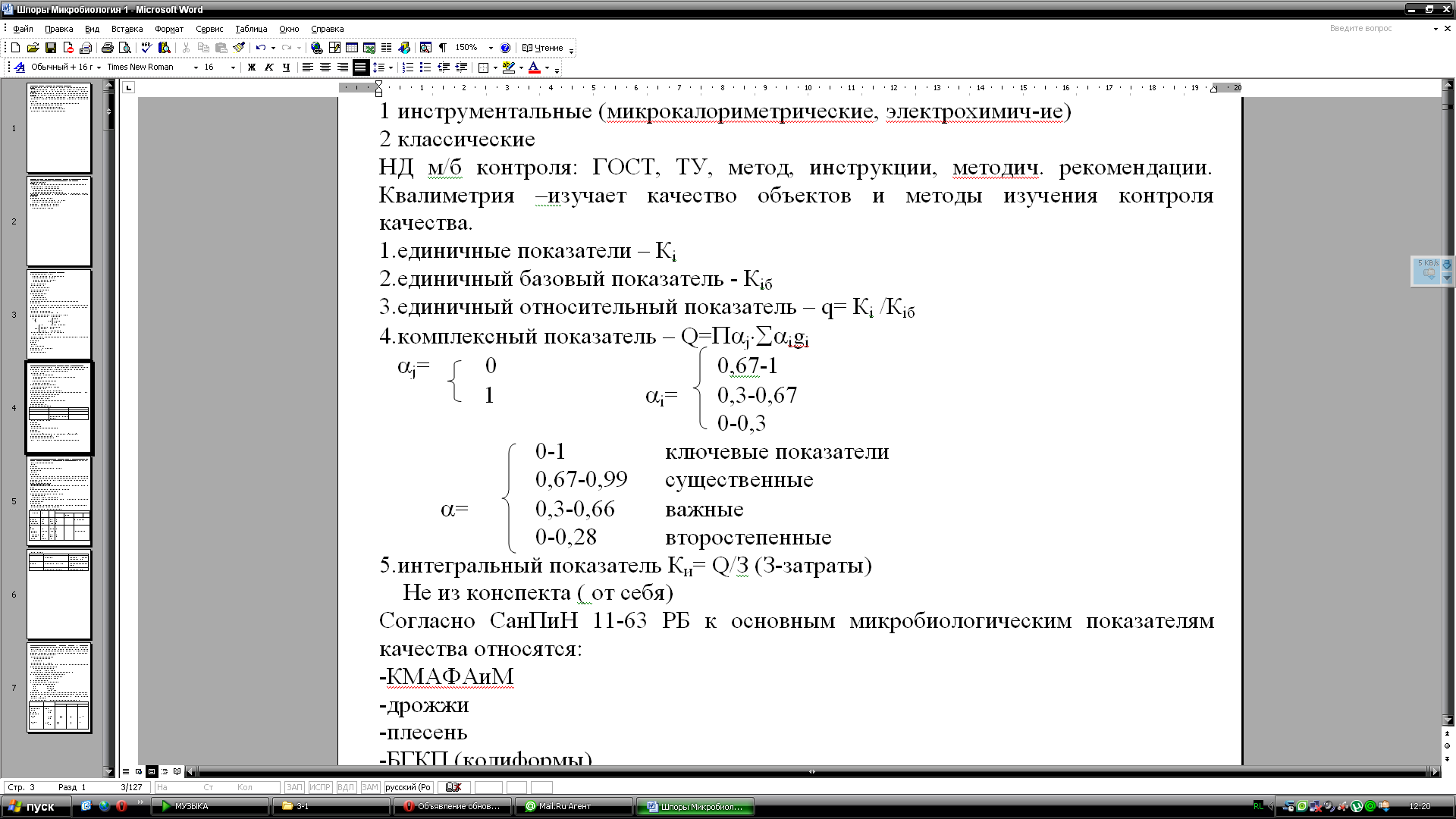Expand the borders dropdown arrow

pyautogui.click(x=495, y=67)
